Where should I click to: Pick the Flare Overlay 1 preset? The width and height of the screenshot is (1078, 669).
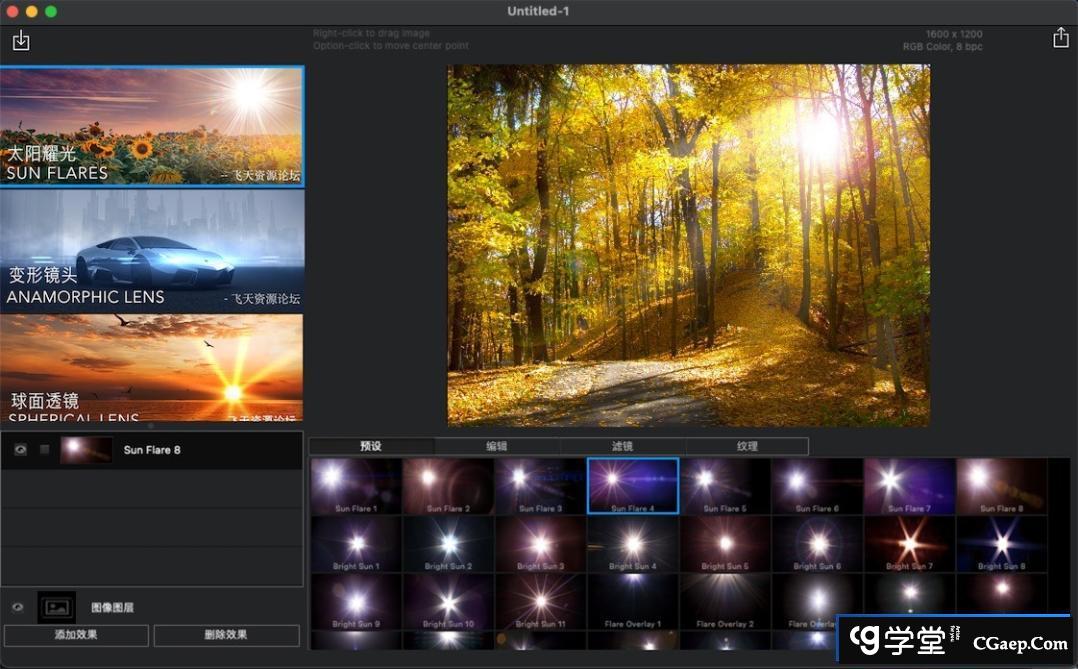633,602
